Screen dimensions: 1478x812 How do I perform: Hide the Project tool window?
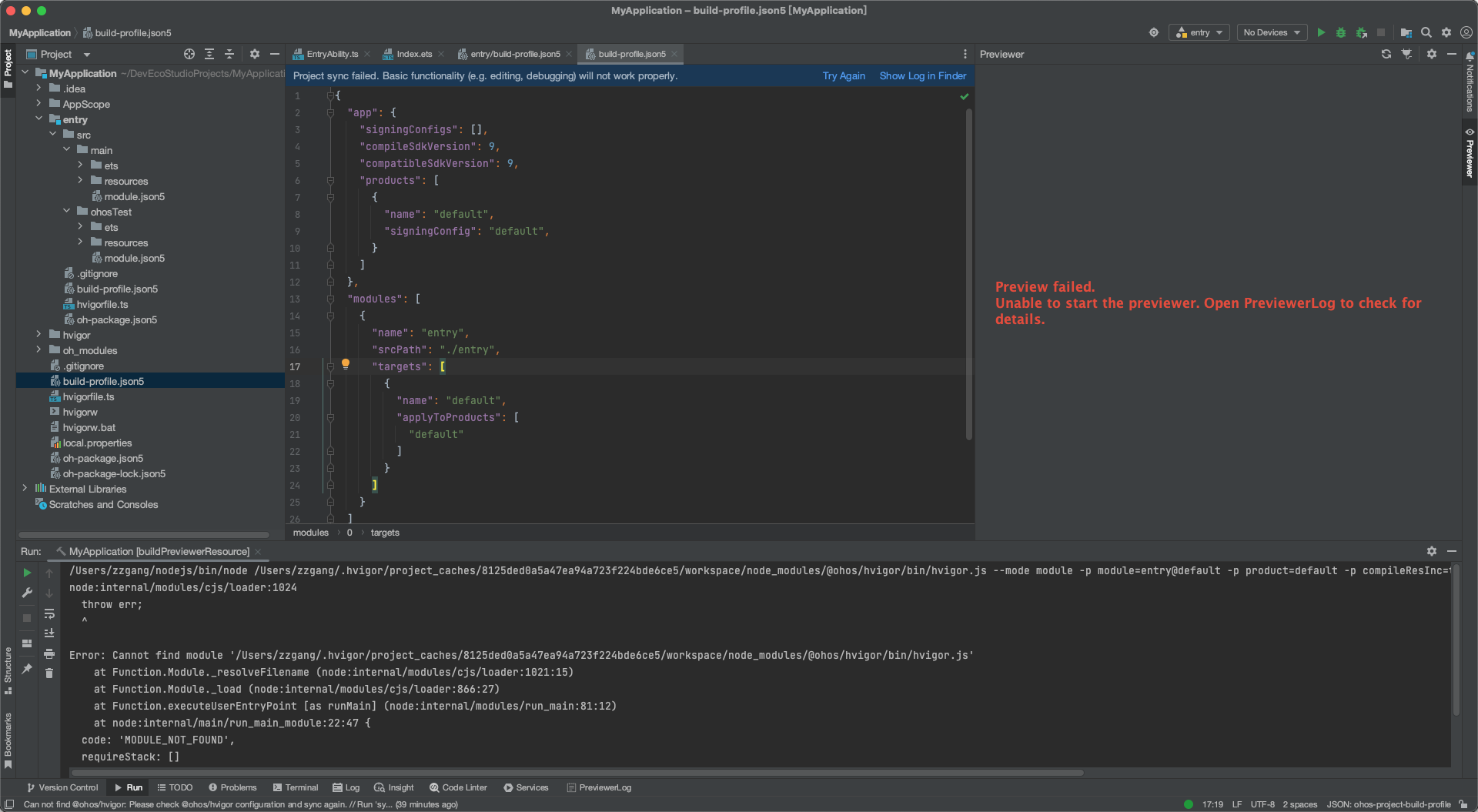275,54
